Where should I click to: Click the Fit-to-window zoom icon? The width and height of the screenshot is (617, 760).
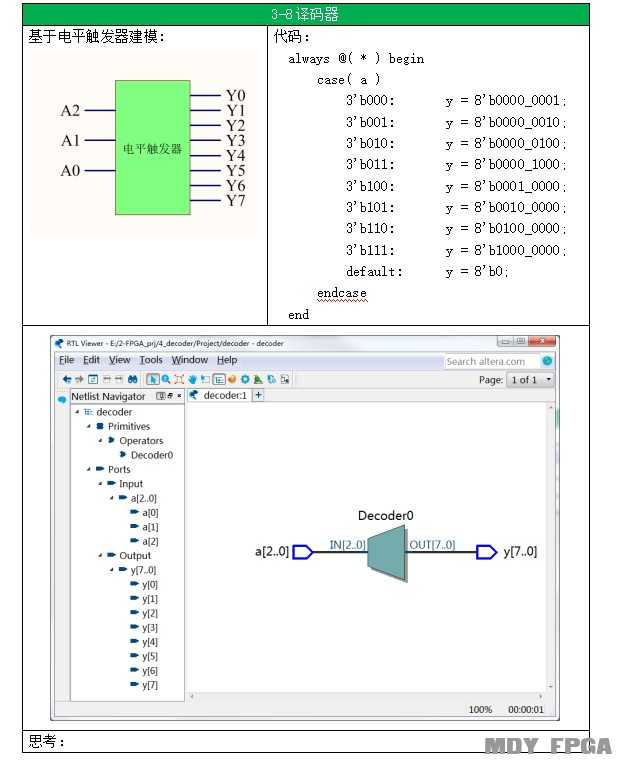[x=179, y=380]
